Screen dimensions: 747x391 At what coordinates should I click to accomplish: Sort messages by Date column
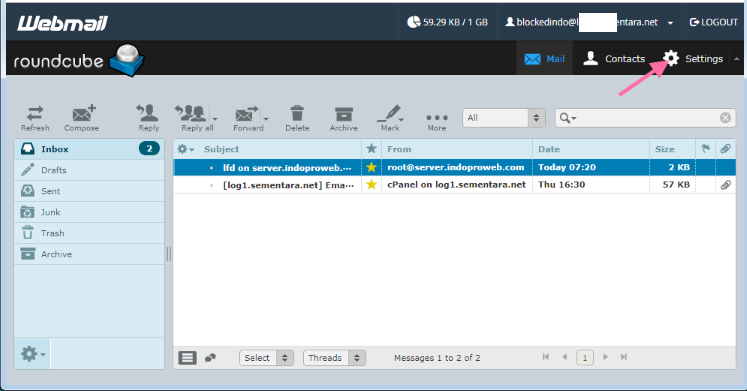549,149
